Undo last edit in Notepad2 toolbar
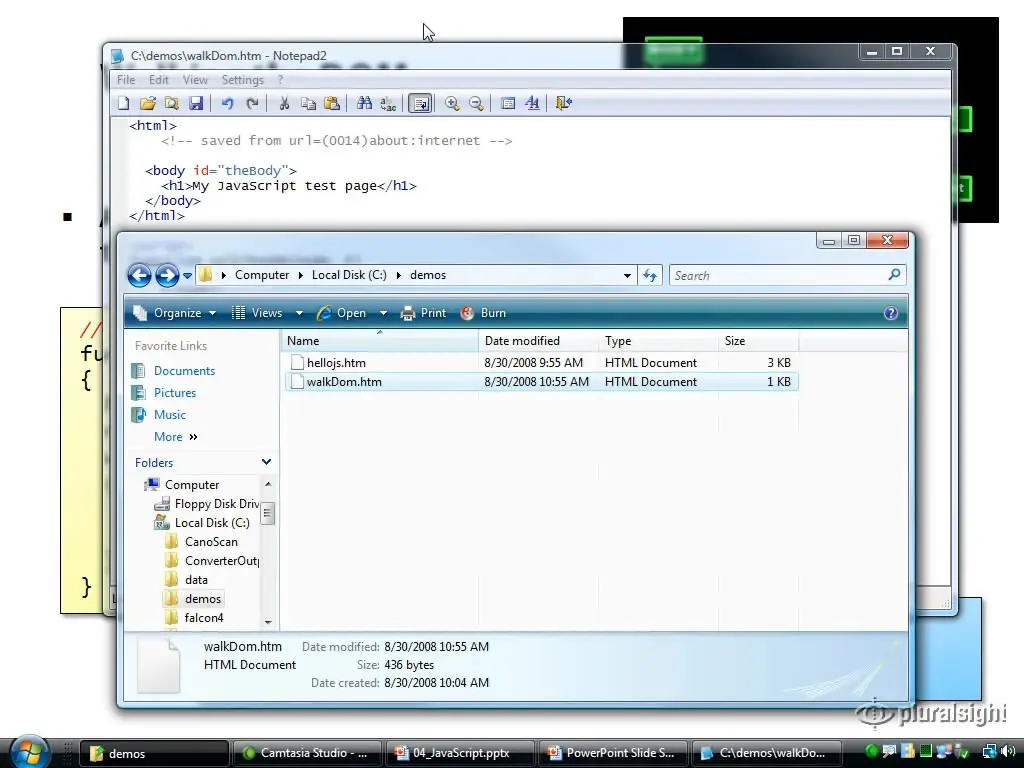Image resolution: width=1024 pixels, height=768 pixels. coord(227,103)
